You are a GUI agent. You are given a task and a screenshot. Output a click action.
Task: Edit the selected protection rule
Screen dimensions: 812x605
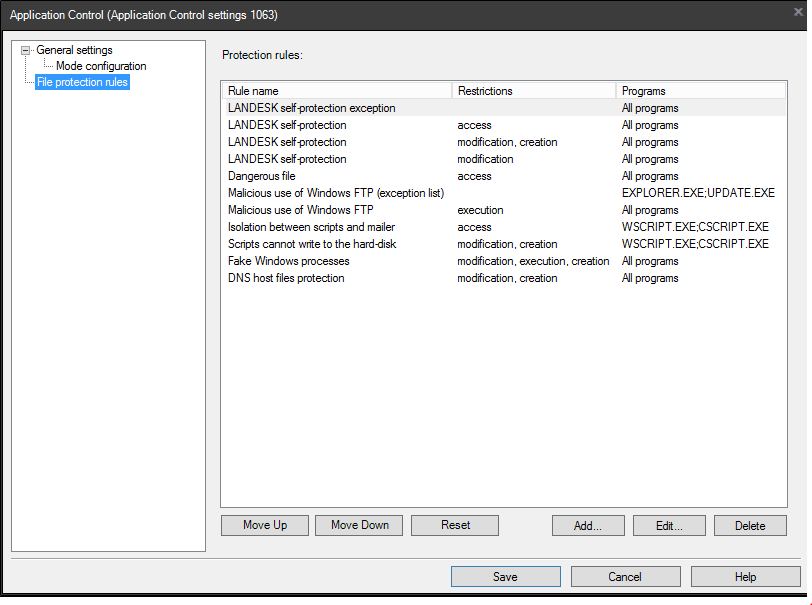(x=668, y=525)
